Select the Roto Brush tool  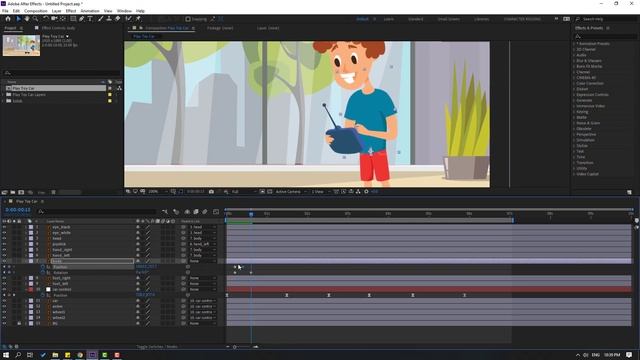click(x=129, y=19)
